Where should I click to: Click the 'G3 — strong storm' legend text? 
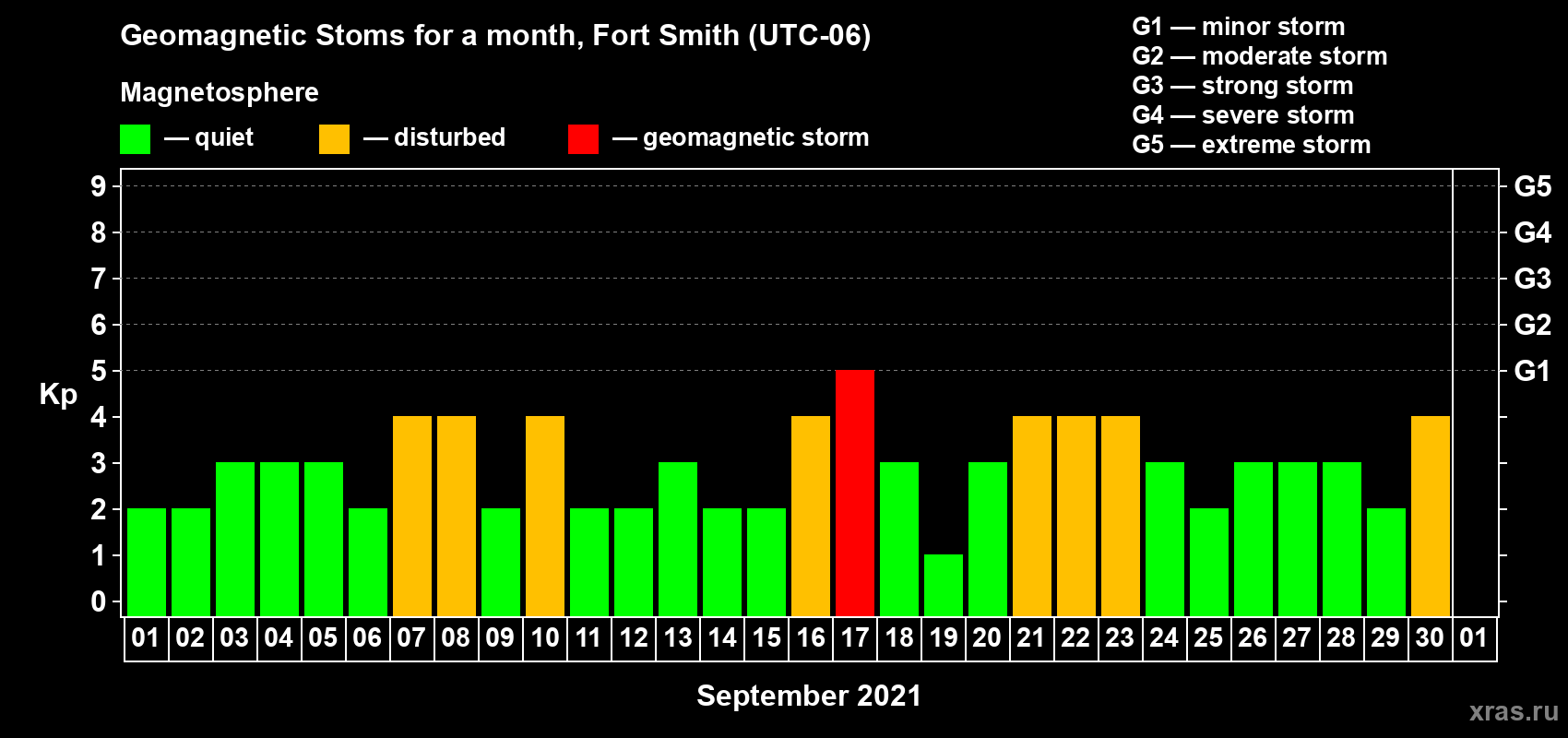click(x=1242, y=86)
